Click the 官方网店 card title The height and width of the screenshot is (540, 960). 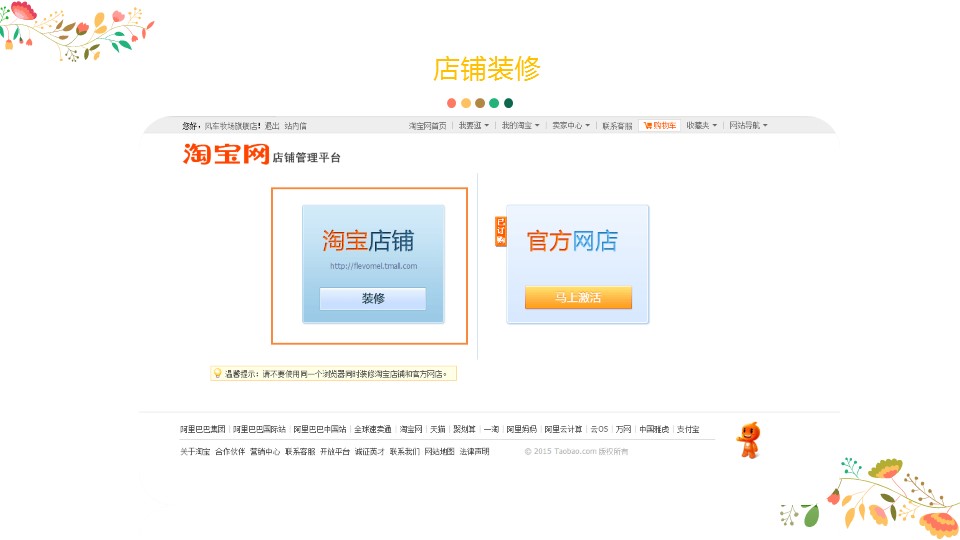click(x=572, y=241)
